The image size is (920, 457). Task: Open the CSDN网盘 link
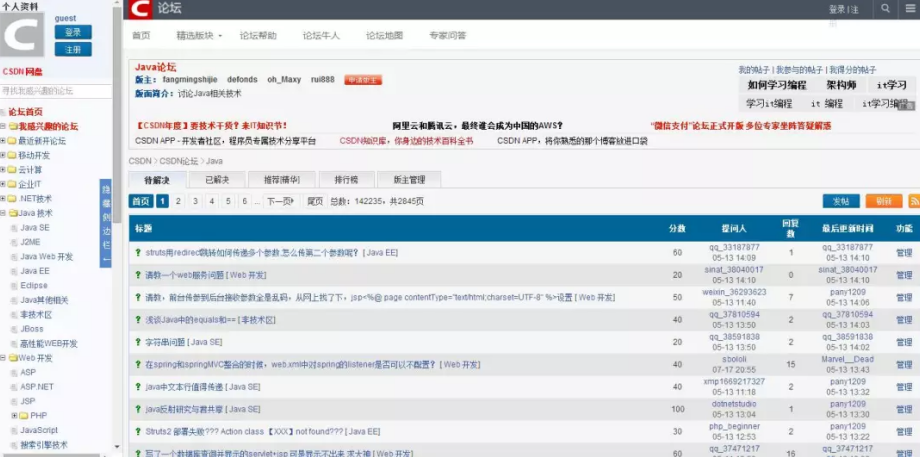pos(22,72)
